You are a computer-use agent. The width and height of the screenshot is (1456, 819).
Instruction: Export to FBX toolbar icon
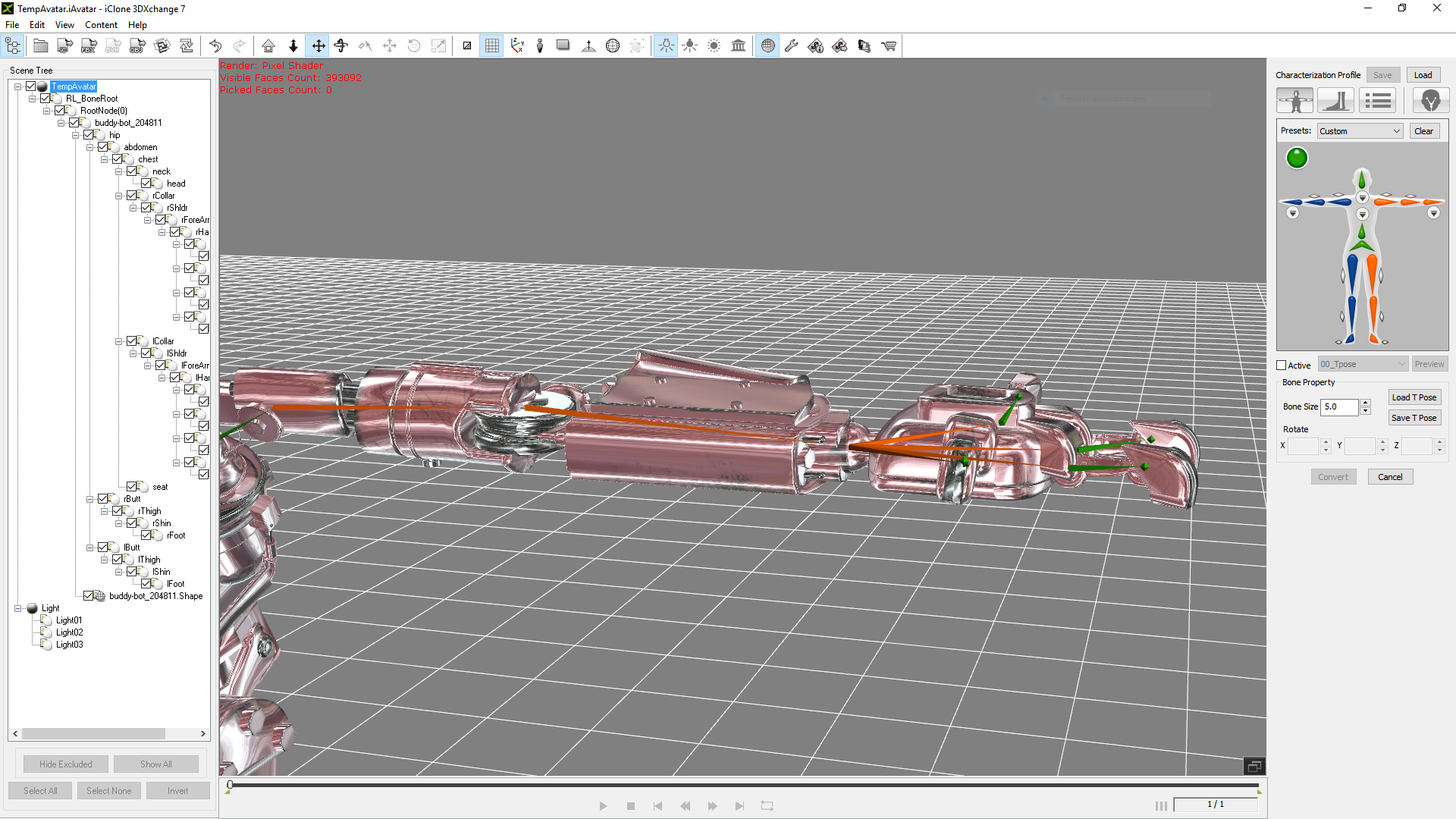point(89,46)
